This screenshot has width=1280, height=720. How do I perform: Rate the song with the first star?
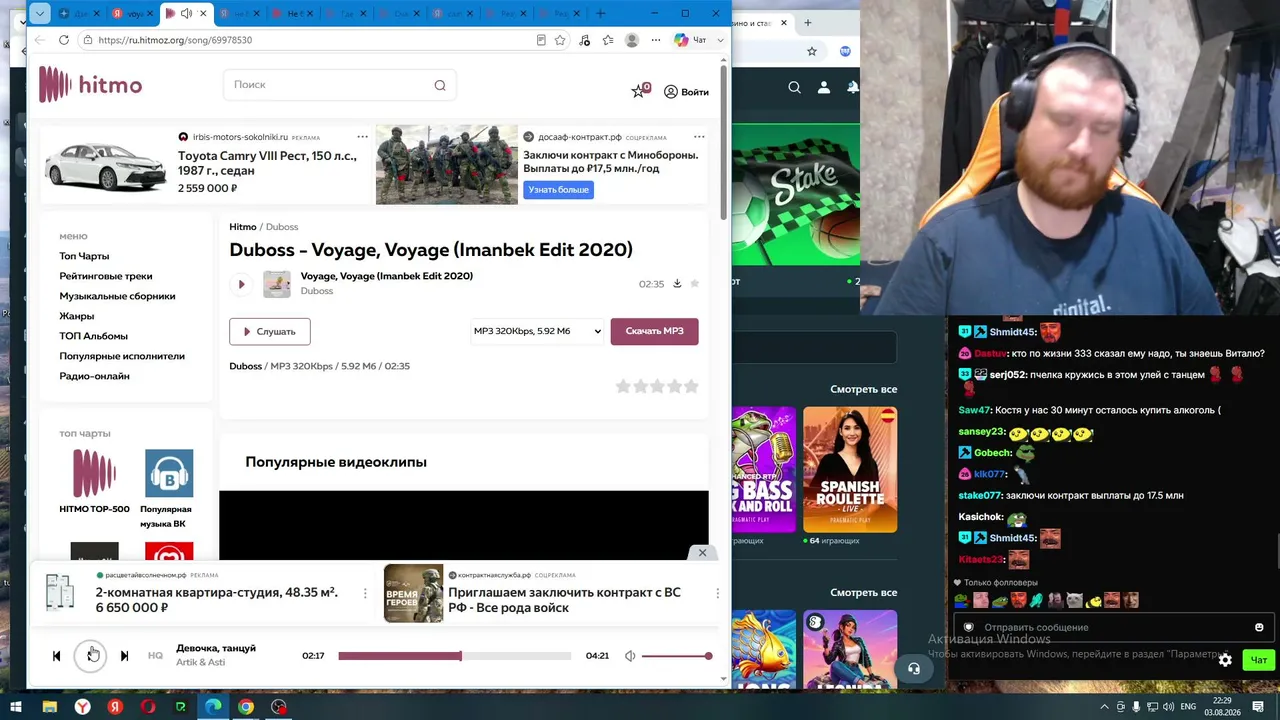pyautogui.click(x=623, y=386)
